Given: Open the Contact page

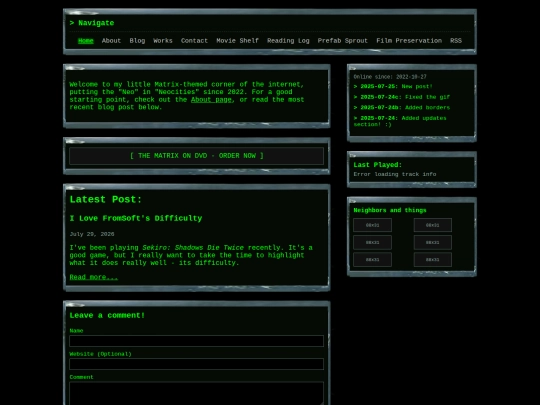Looking at the screenshot, I should point(194,41).
